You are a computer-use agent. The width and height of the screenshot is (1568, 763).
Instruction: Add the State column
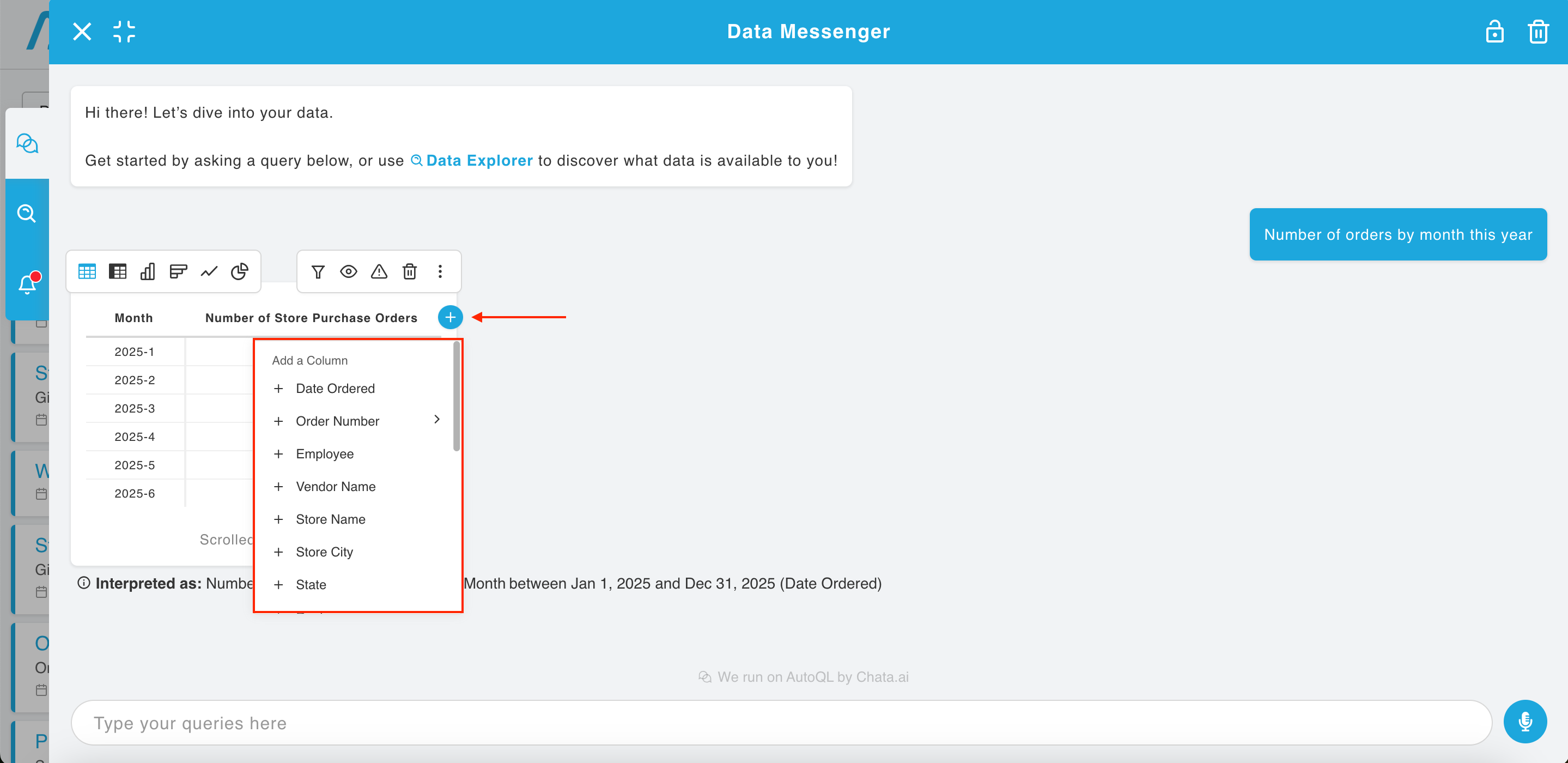355,585
